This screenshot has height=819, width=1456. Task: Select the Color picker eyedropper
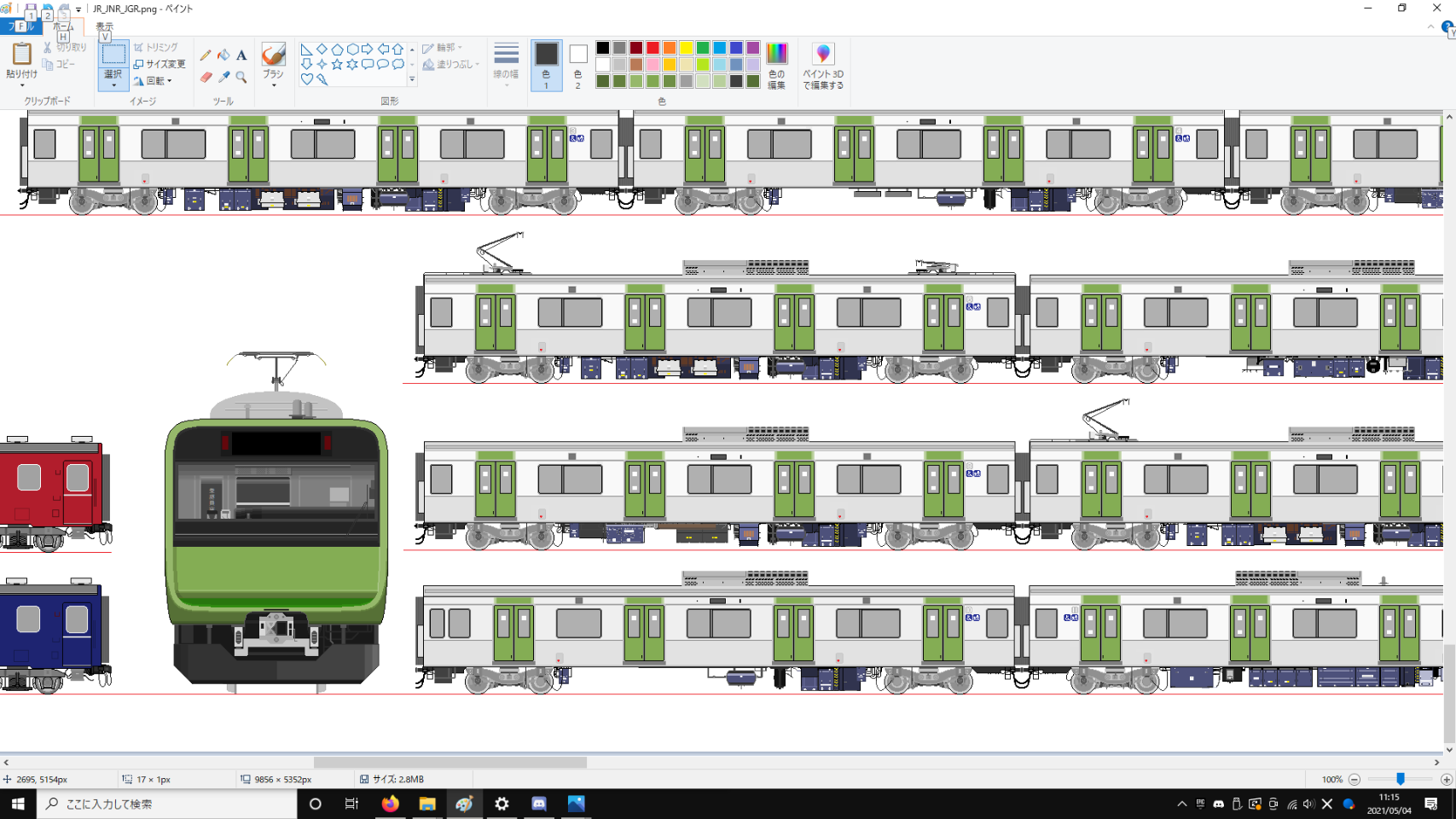[223, 78]
